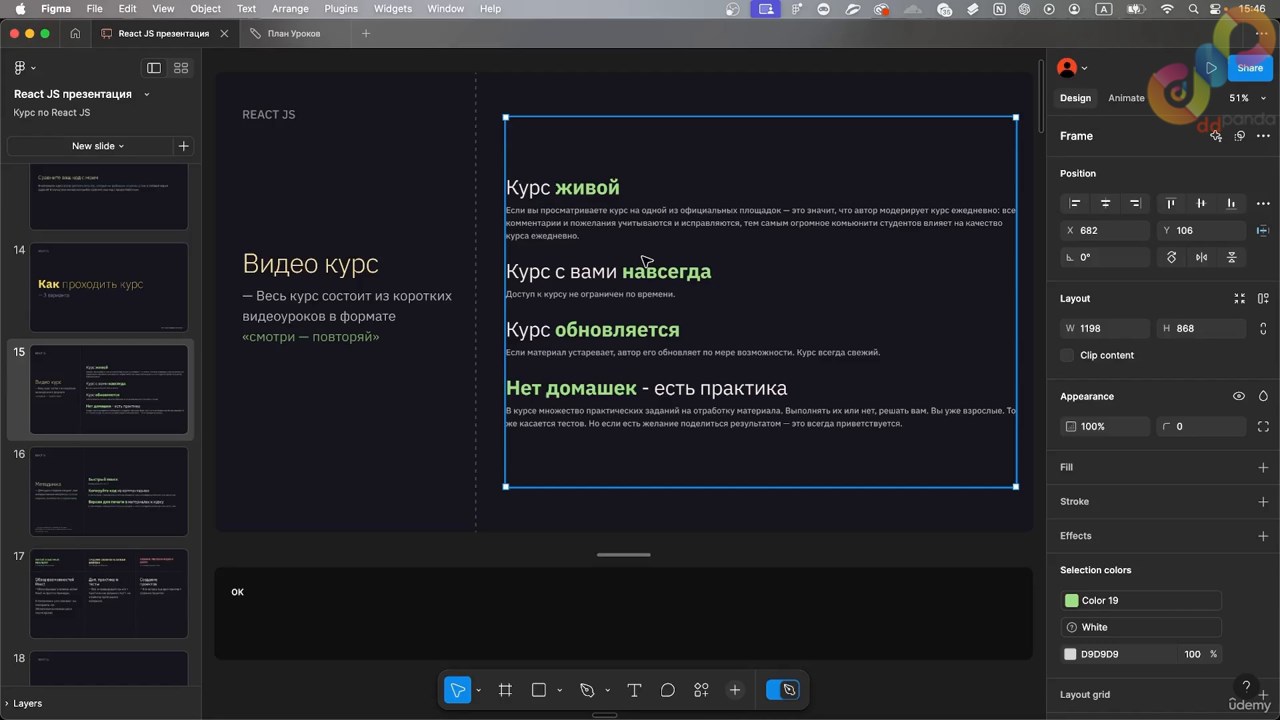Select the White color style
Screen dimensions: 1280x720
(1142, 627)
